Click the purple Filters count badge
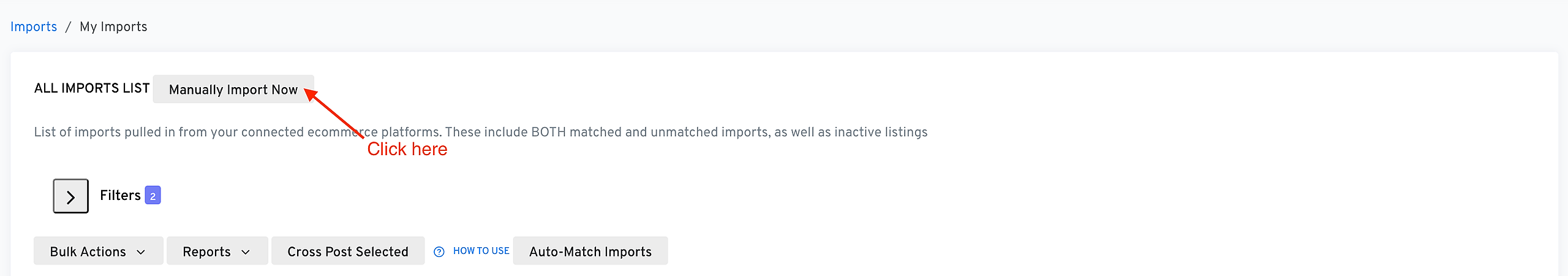This screenshot has width=1568, height=276. click(x=153, y=195)
